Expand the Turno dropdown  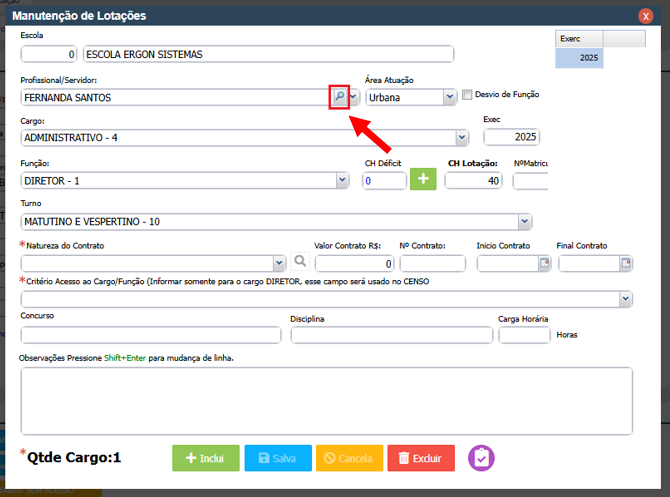(524, 221)
